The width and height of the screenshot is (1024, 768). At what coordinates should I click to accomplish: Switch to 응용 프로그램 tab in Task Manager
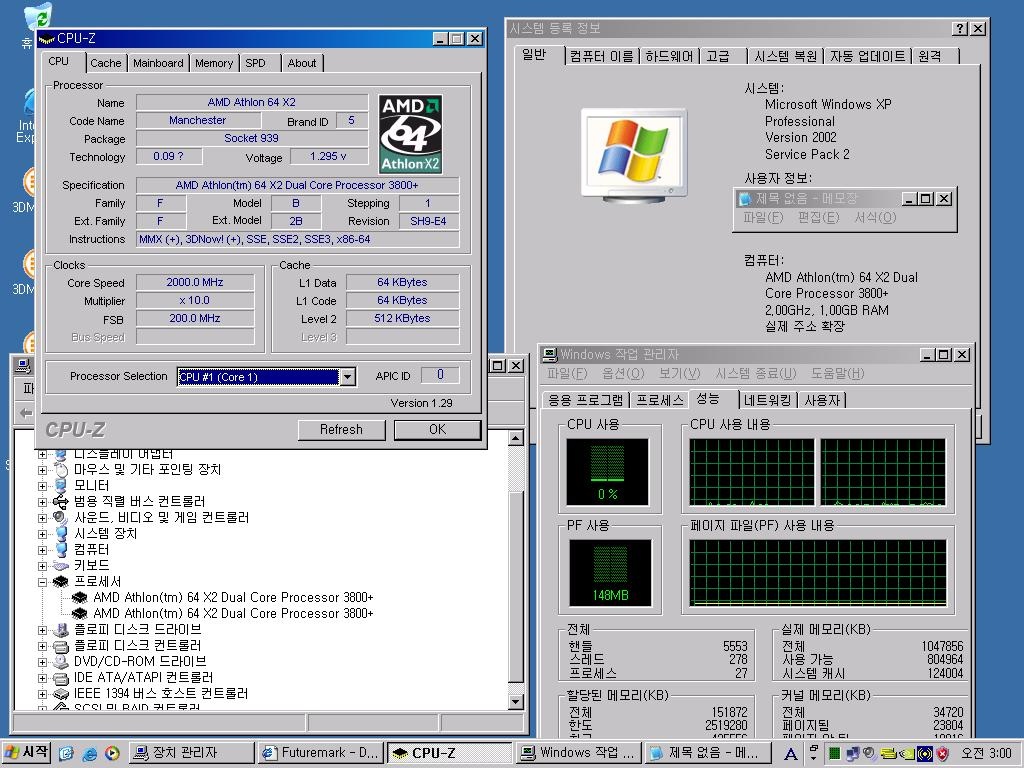[x=585, y=400]
